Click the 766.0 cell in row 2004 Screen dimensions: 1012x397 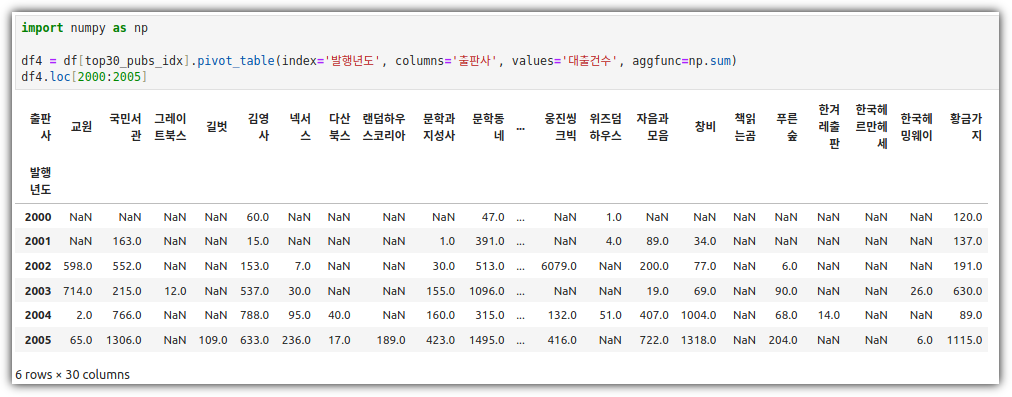coord(127,315)
